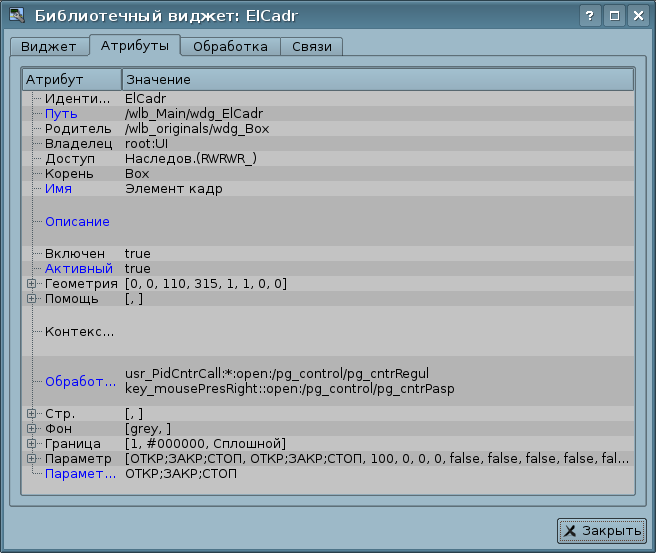Expand the Помощь attribute node

pyautogui.click(x=32, y=299)
